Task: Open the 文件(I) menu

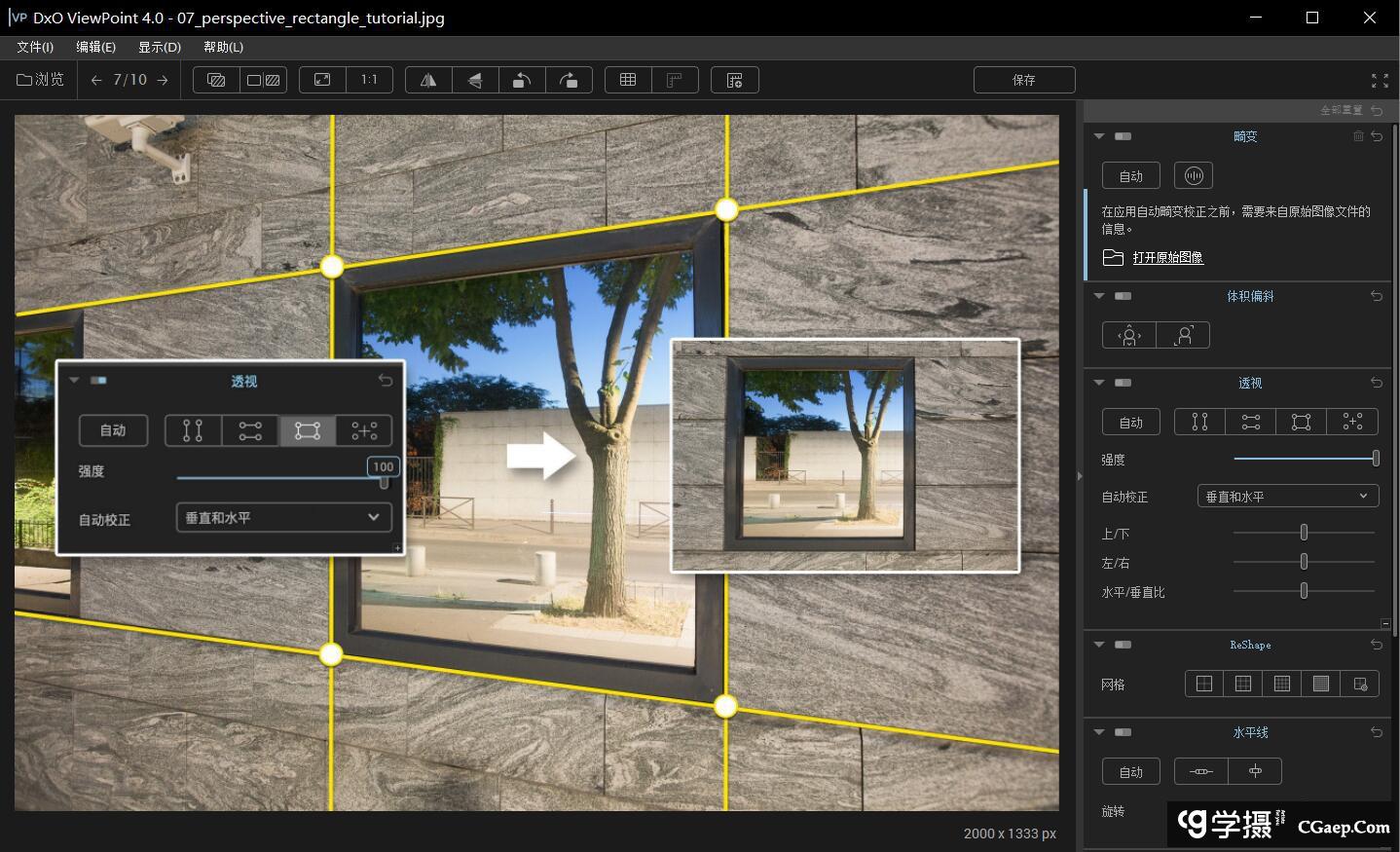Action: [35, 47]
